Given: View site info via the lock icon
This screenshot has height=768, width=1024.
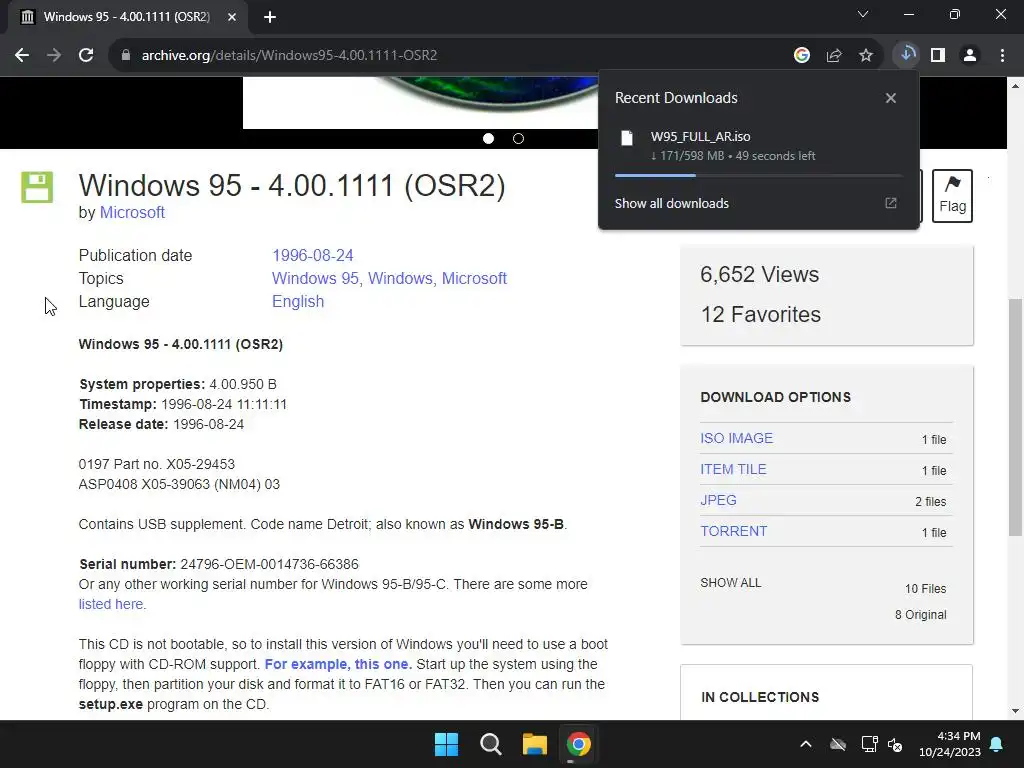Looking at the screenshot, I should coord(126,55).
